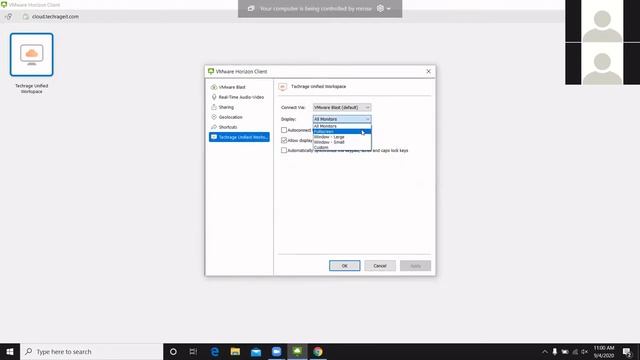
Task: Click the top participant video thumbnail
Action: (602, 21)
